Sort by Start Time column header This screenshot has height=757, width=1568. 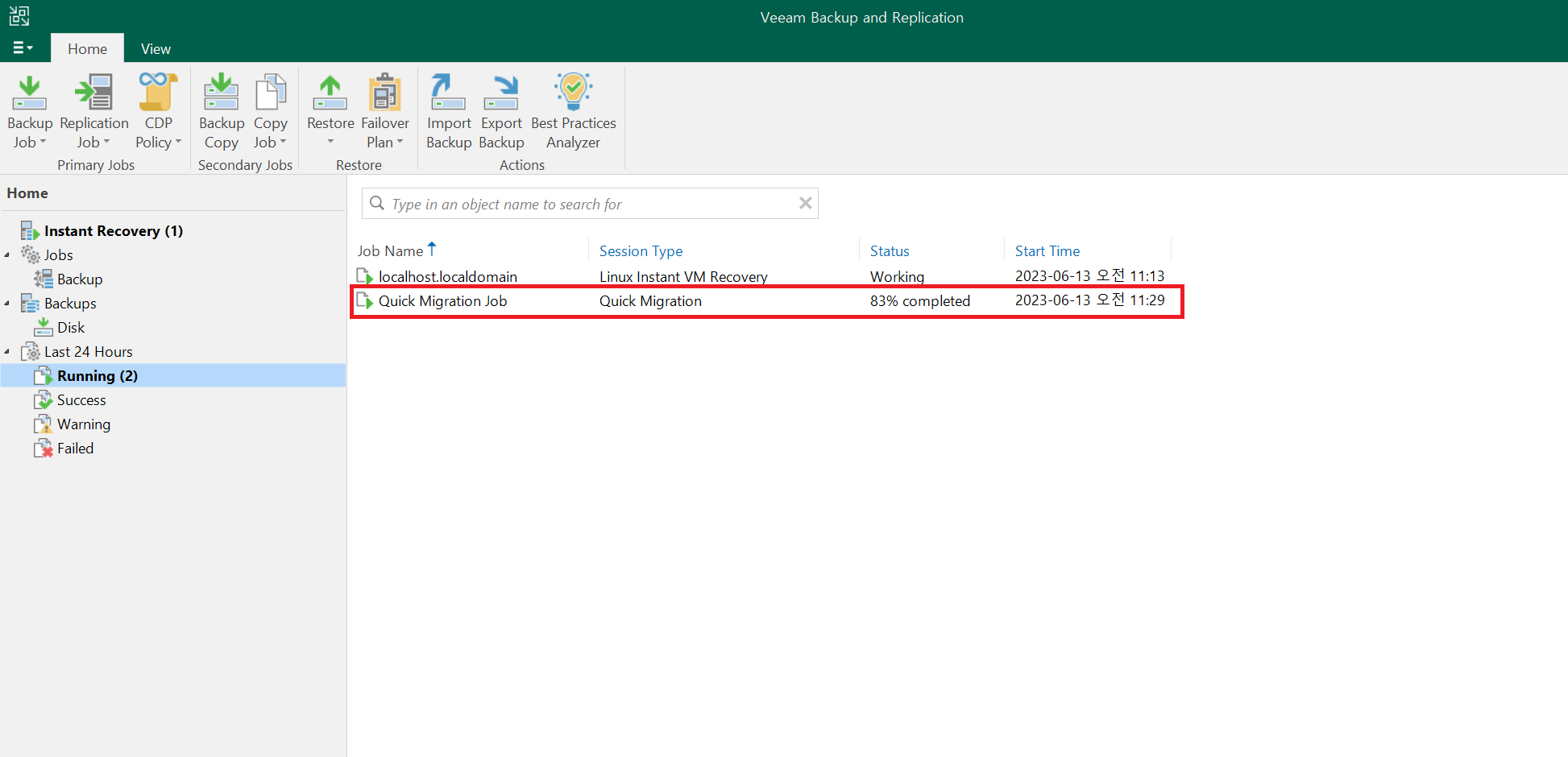[x=1047, y=251]
